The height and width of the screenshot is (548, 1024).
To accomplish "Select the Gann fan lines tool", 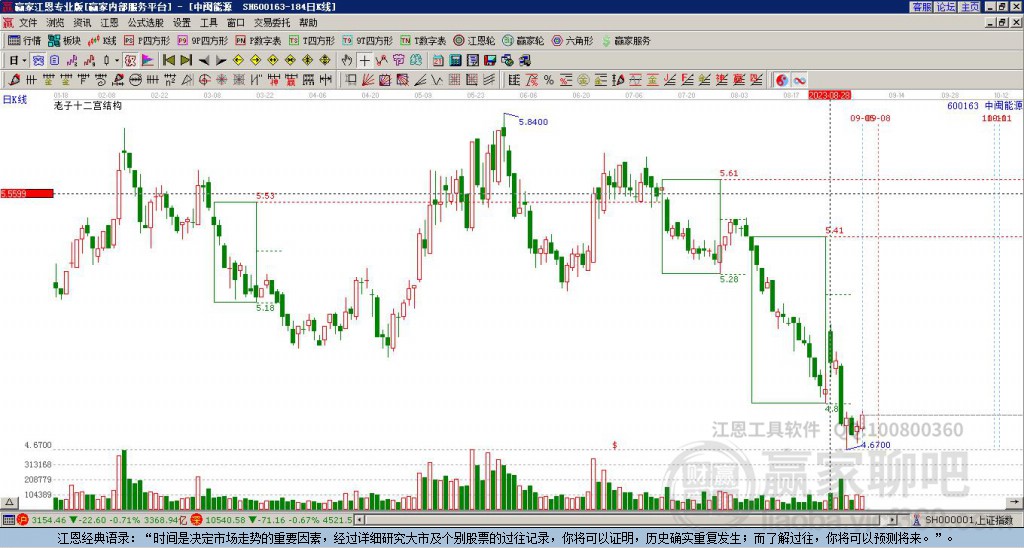I will coord(368,80).
